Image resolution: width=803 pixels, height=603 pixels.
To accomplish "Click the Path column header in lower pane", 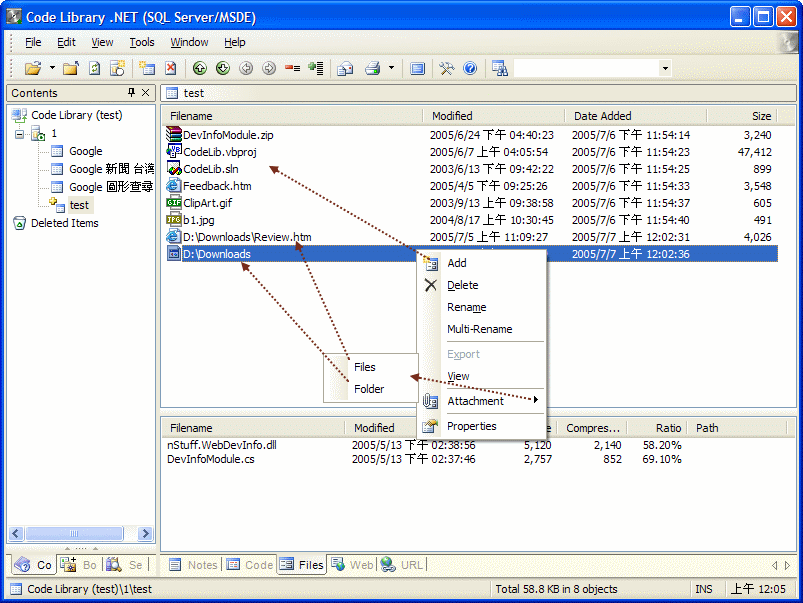I will [x=736, y=428].
